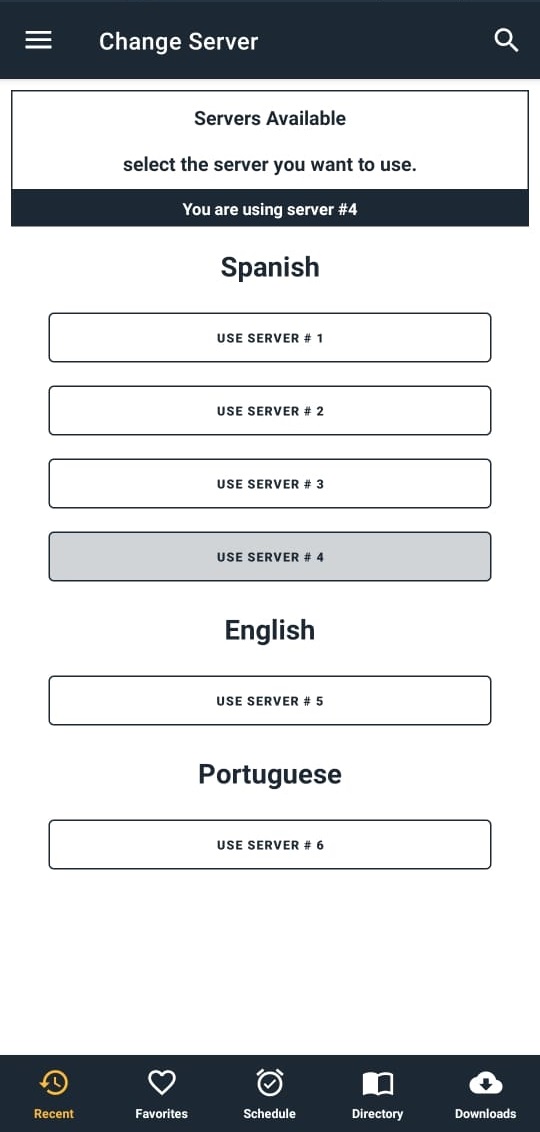This screenshot has width=540, height=1132.
Task: Open the hamburger navigation menu
Action: 38,40
